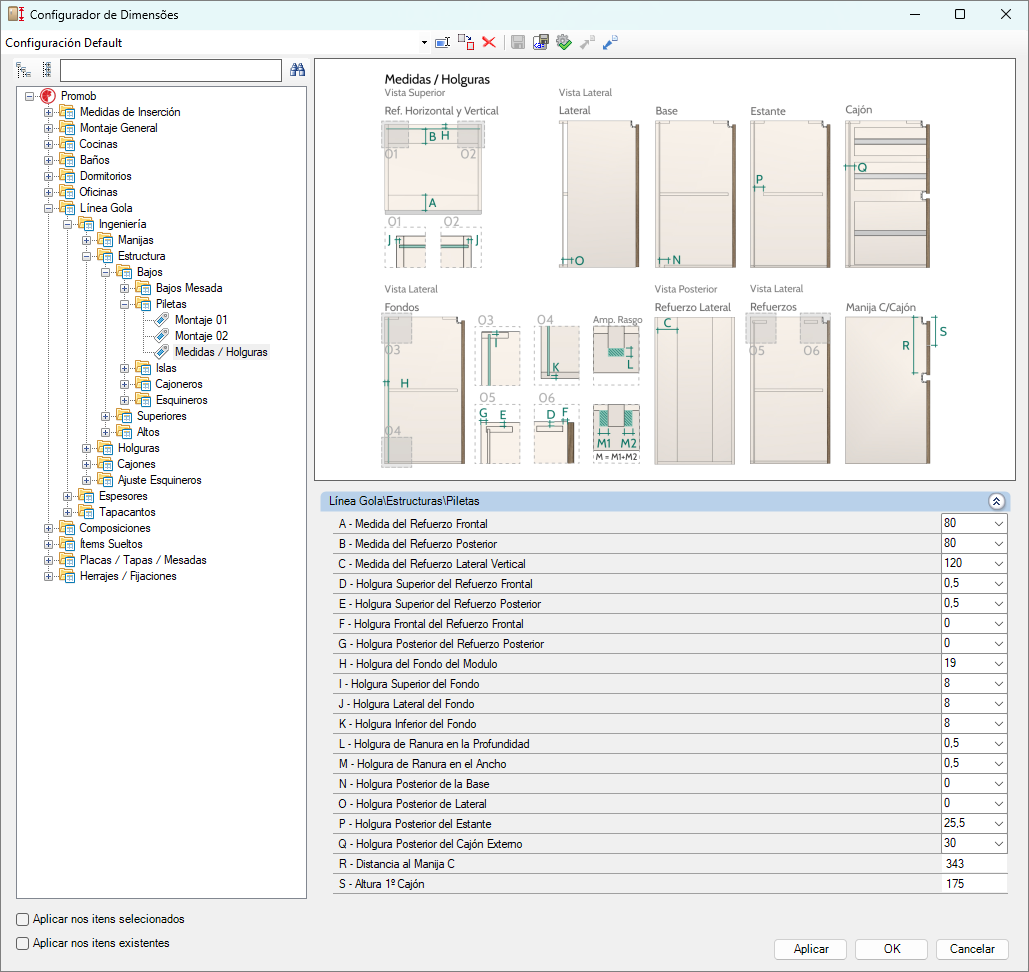The image size is (1029, 972).
Task: Click the duplicate configuration icon
Action: pyautogui.click(x=466, y=42)
